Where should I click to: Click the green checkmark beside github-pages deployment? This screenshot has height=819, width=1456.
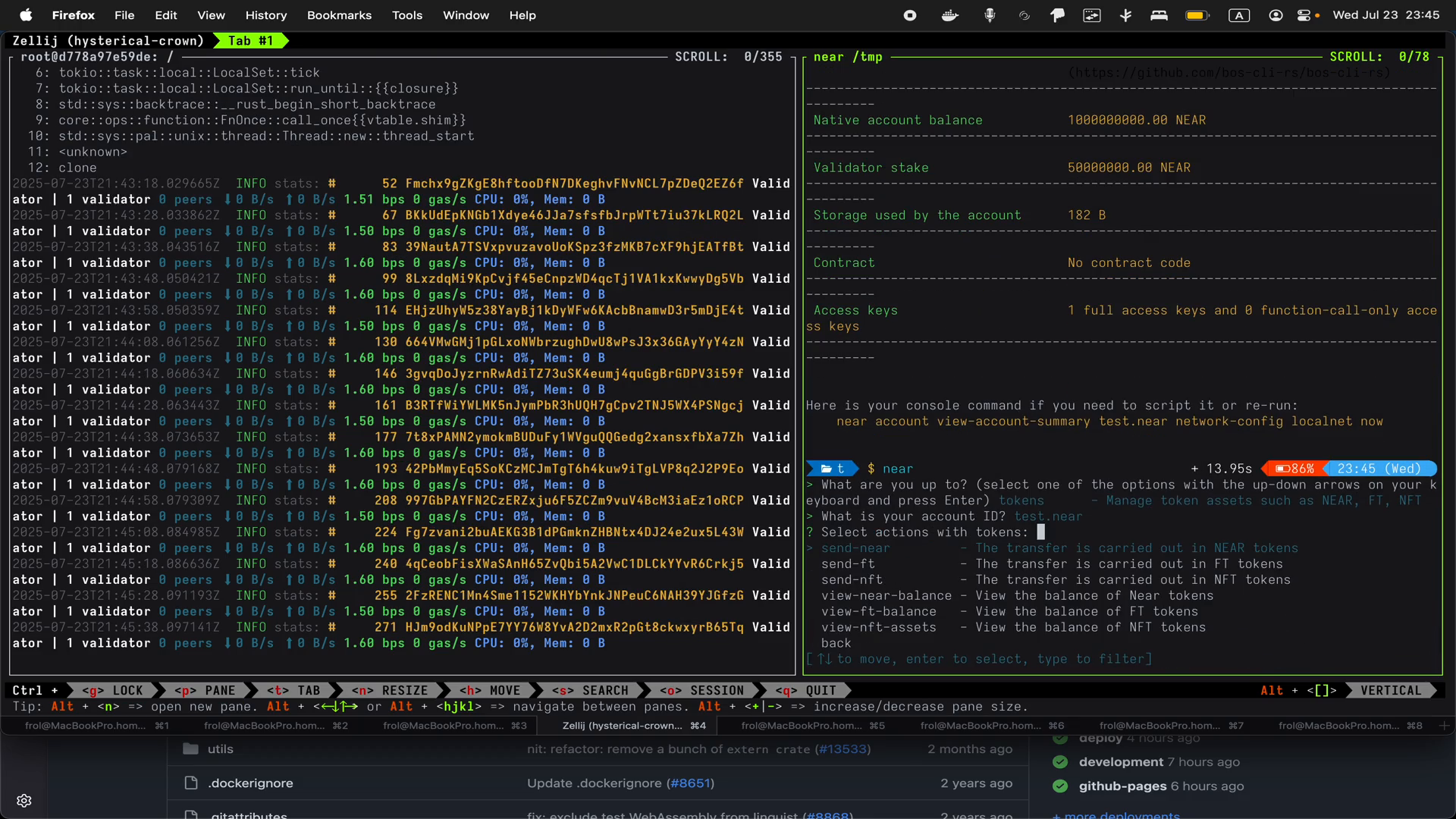click(1061, 786)
